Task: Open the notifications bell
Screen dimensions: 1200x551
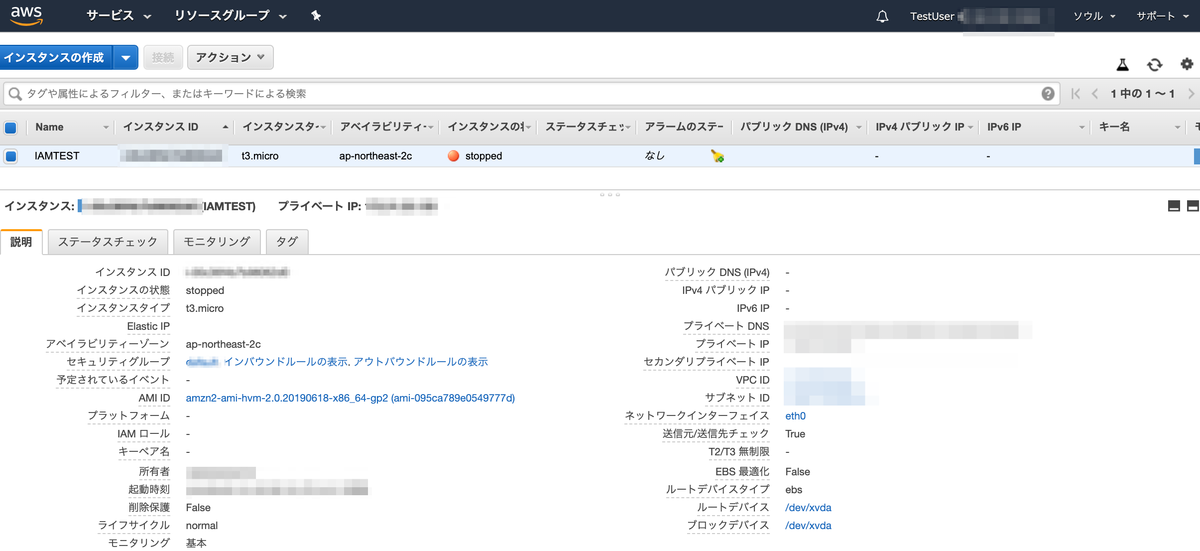Action: 882,16
